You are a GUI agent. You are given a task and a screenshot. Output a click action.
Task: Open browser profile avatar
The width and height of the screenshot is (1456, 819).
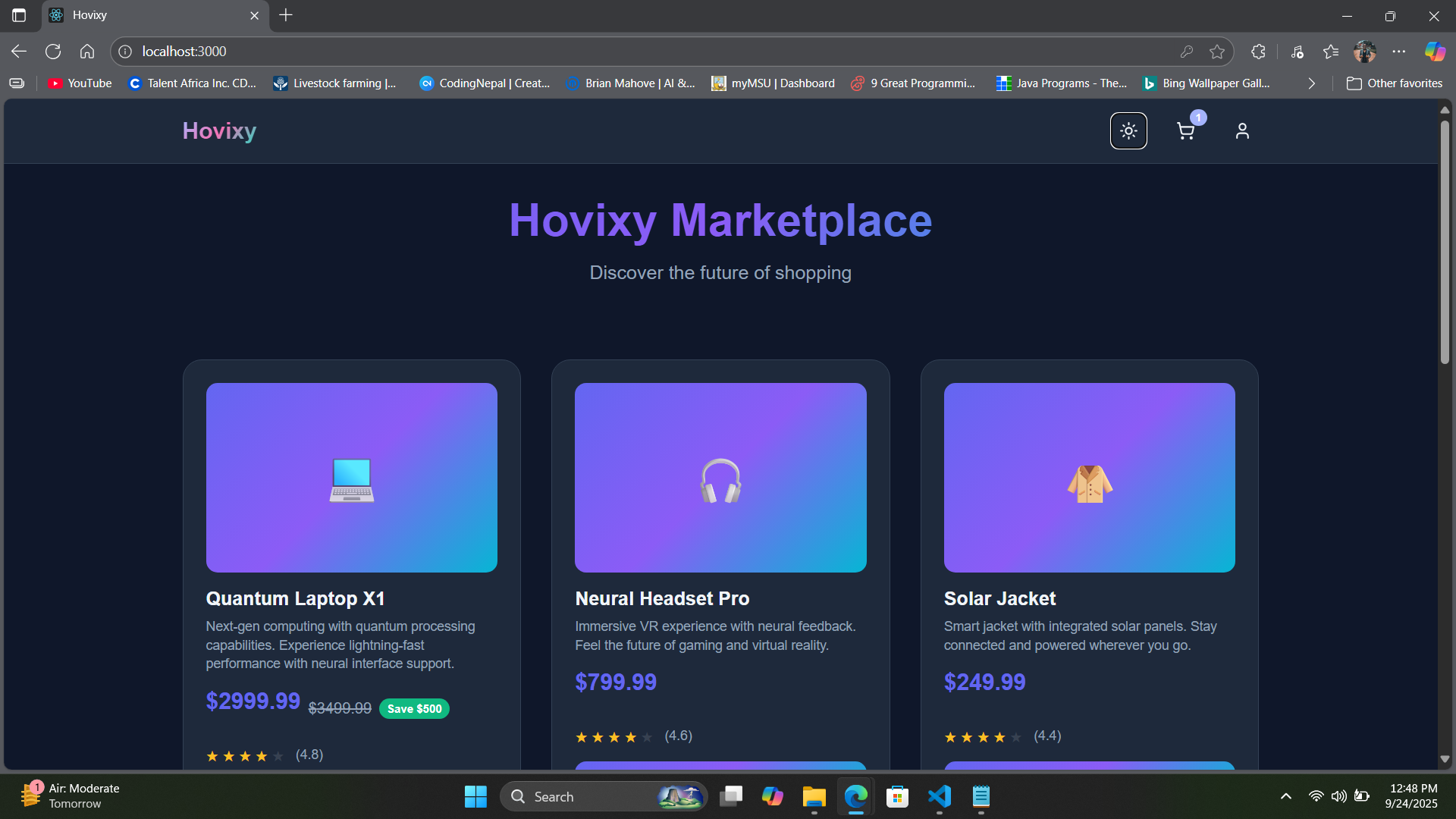pos(1365,52)
